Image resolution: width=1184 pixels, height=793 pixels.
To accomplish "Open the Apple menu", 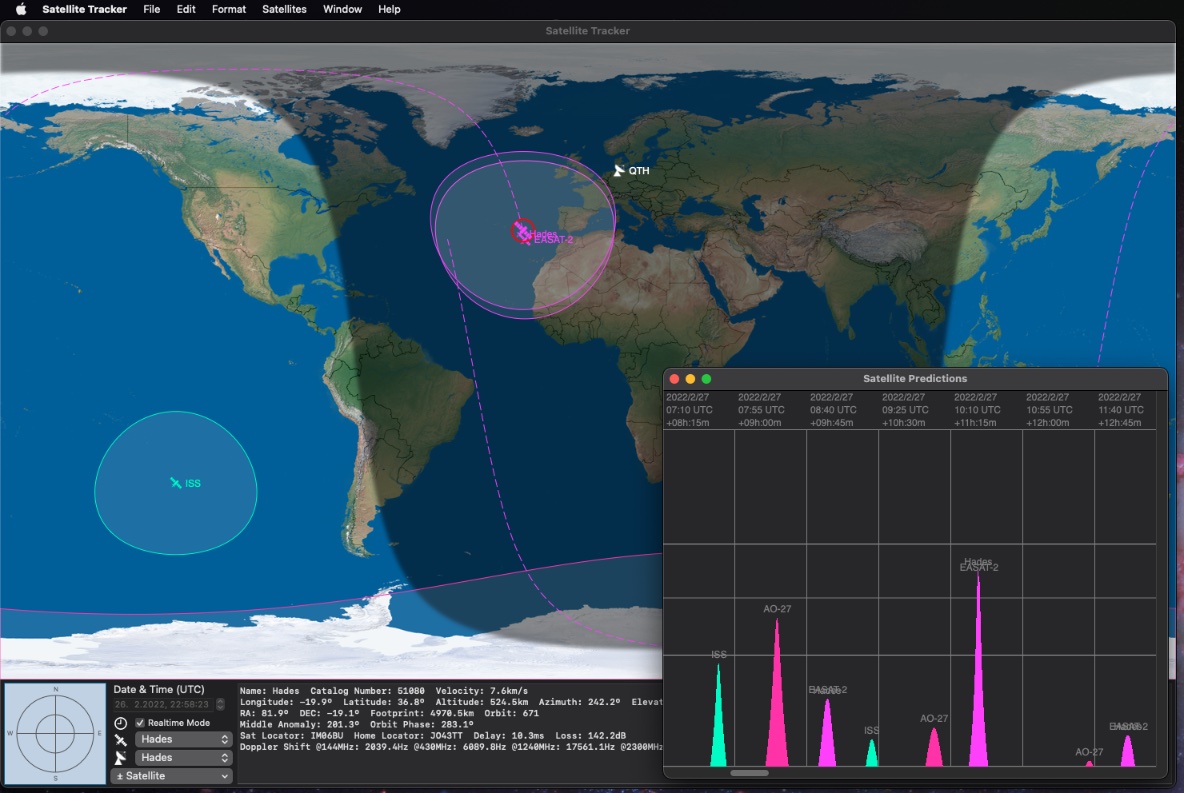I will pos(21,9).
